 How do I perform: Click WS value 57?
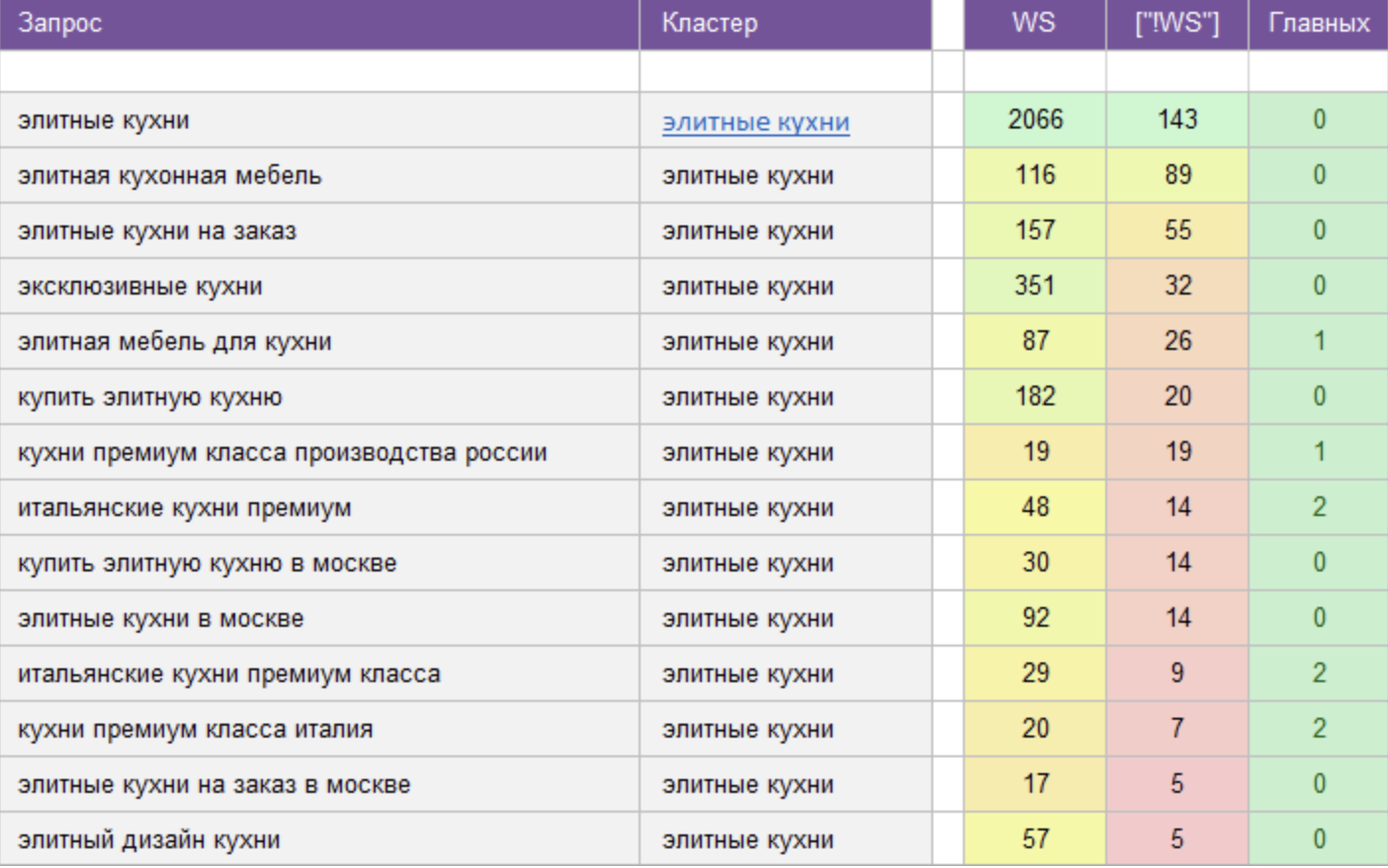pyautogui.click(x=1035, y=840)
